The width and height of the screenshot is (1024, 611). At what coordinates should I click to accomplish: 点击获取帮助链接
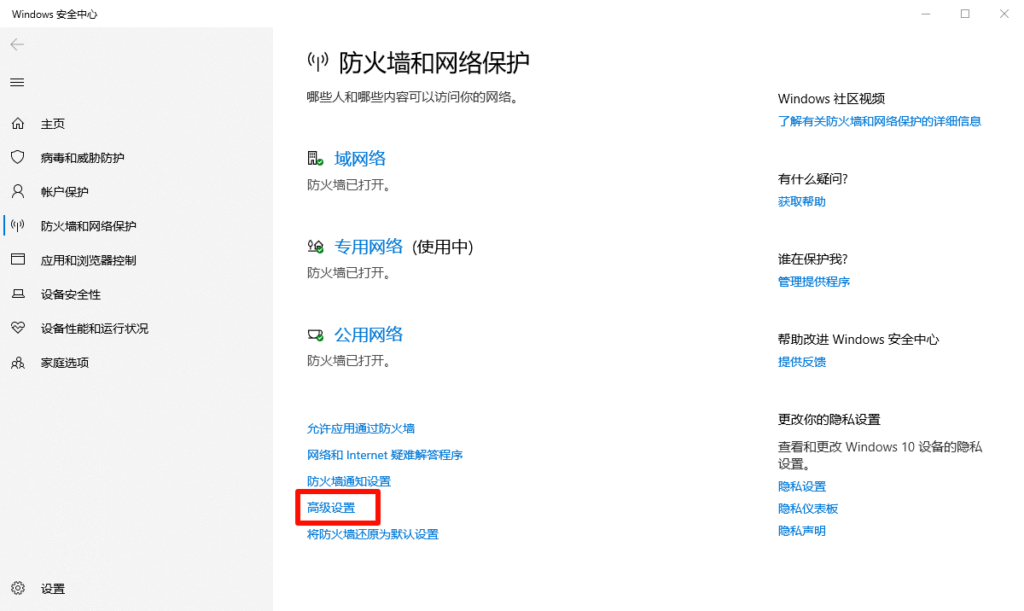pyautogui.click(x=801, y=201)
